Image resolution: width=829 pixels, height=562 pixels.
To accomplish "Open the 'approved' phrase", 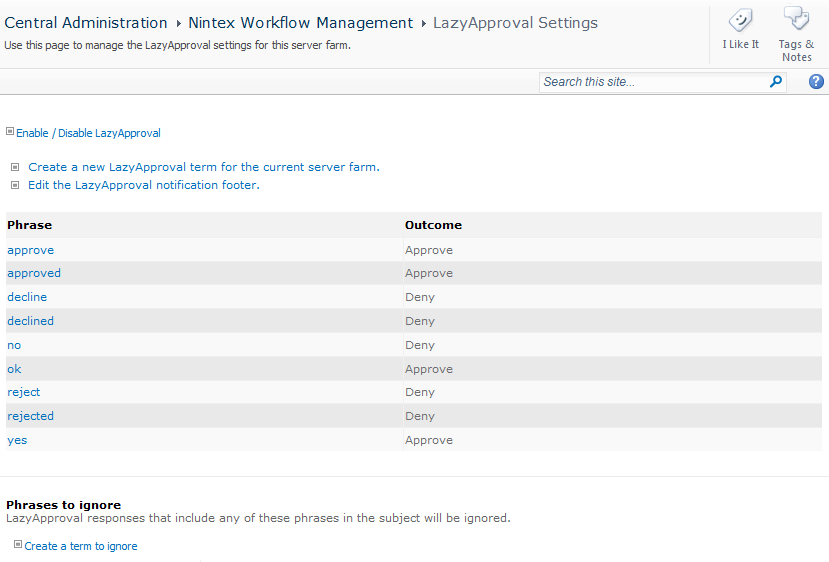I will click(x=34, y=273).
